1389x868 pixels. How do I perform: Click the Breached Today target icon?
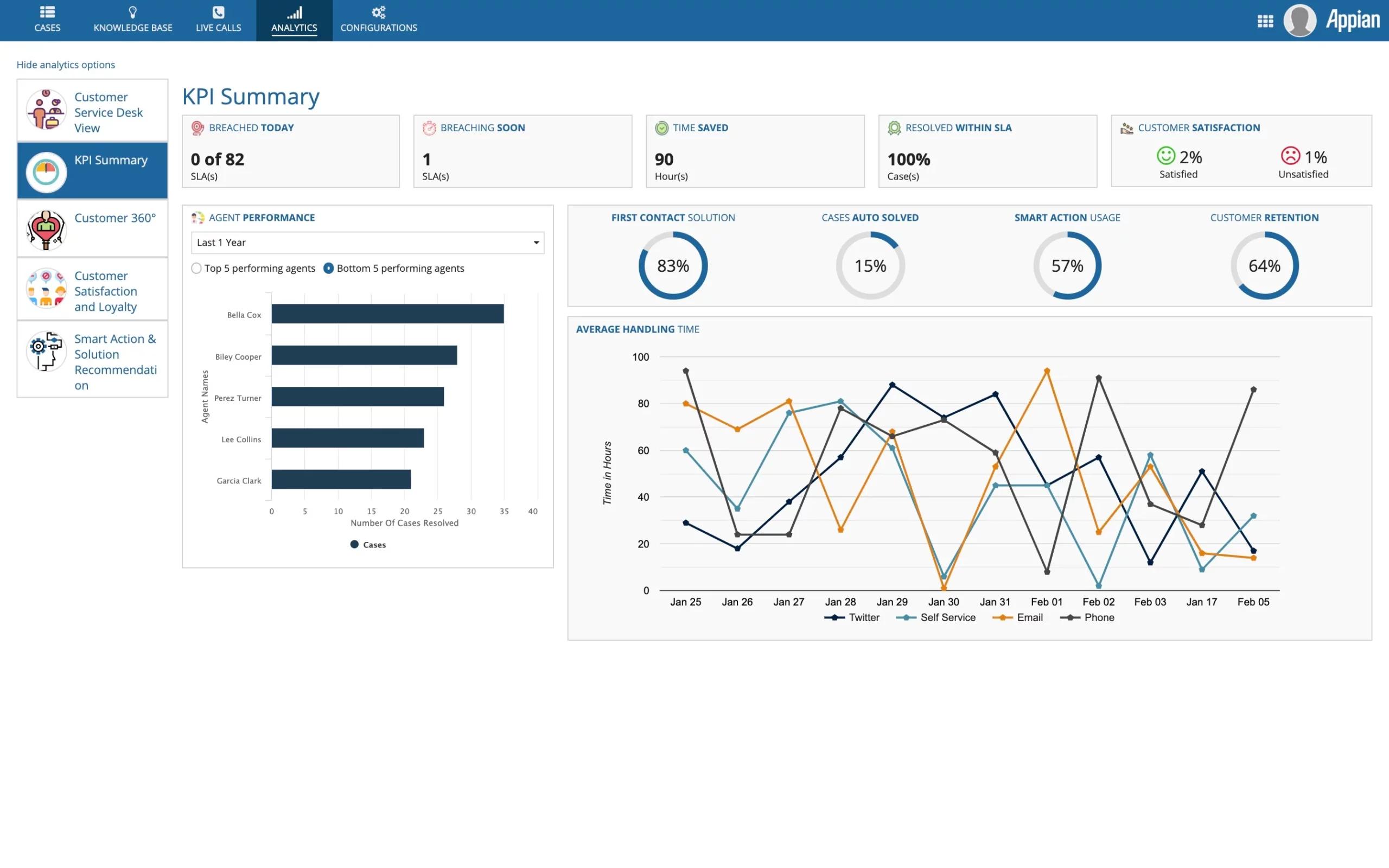[x=197, y=128]
